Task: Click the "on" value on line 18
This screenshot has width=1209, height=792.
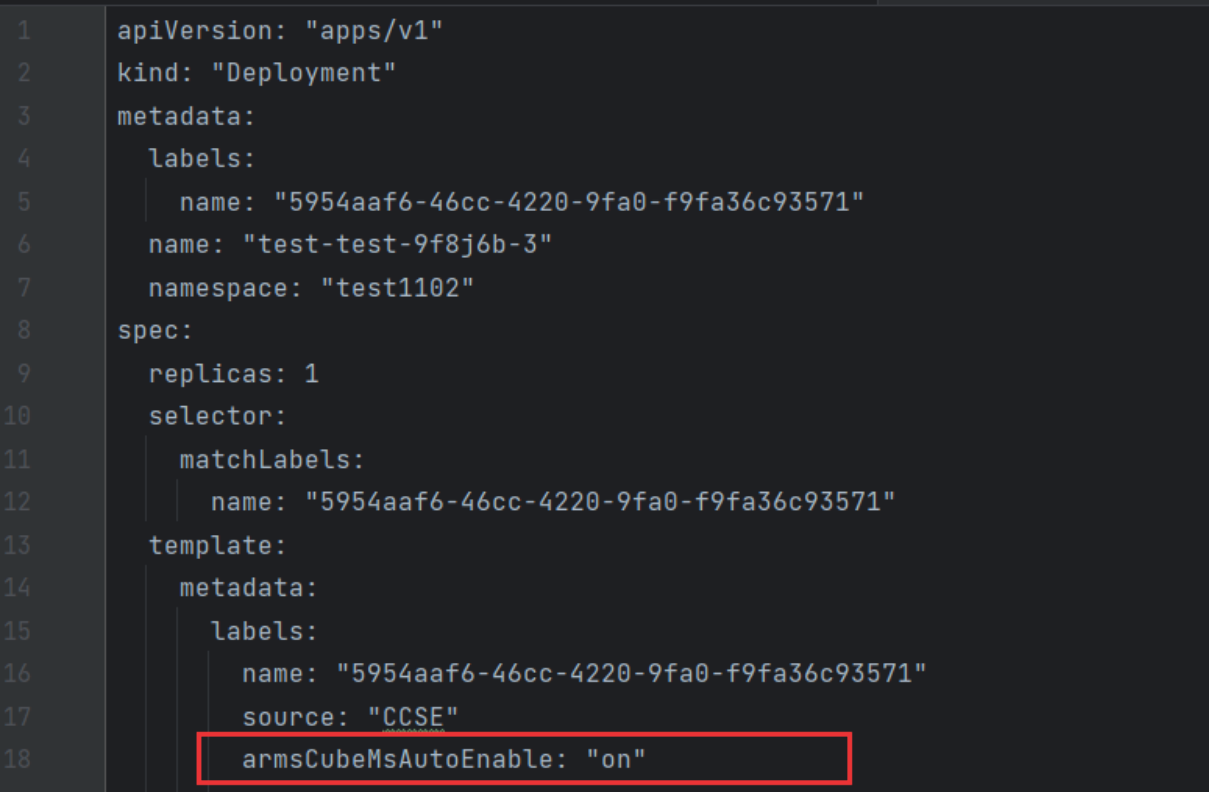Action: [x=616, y=759]
